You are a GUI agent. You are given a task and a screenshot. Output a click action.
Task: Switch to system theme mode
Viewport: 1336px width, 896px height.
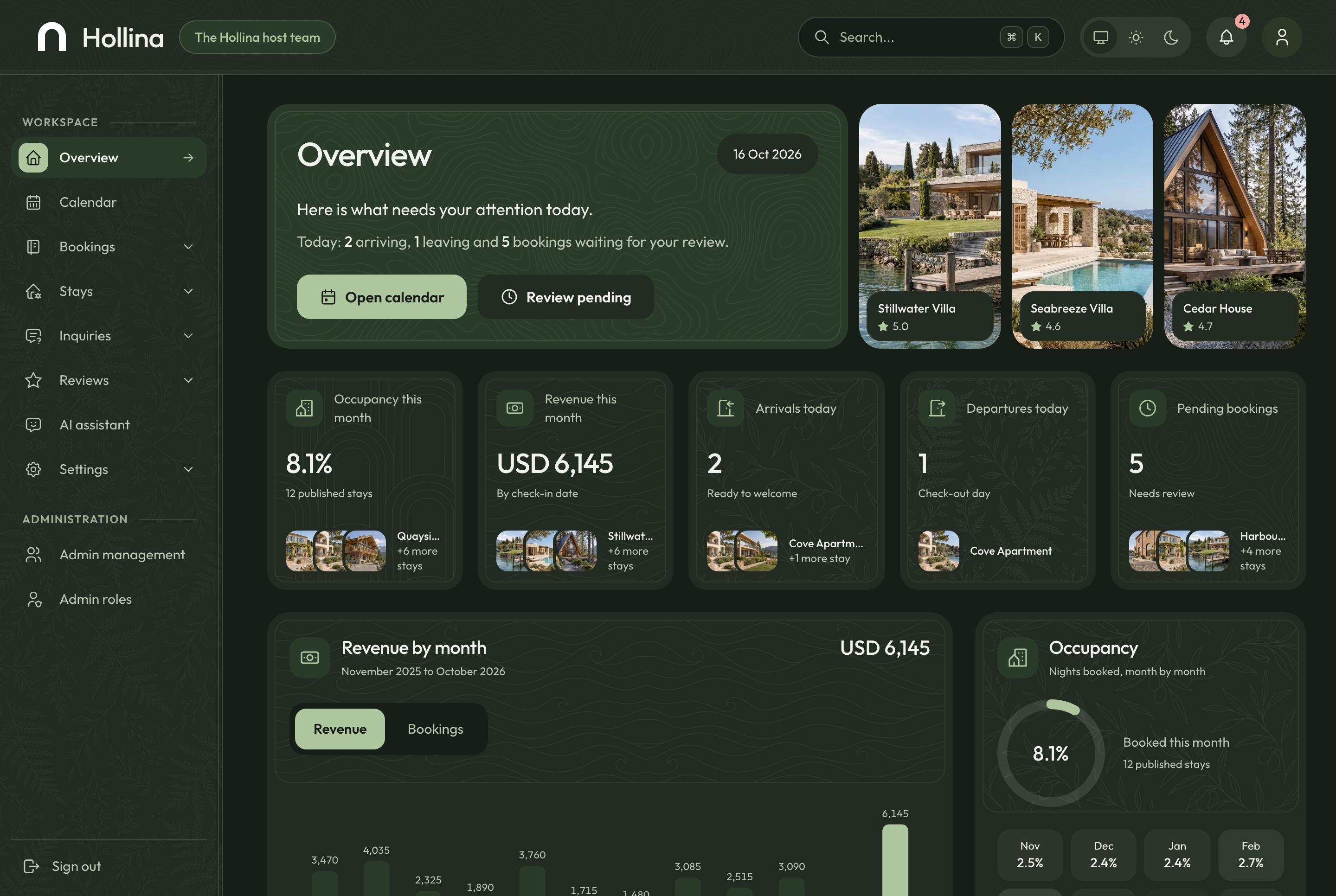tap(1100, 37)
